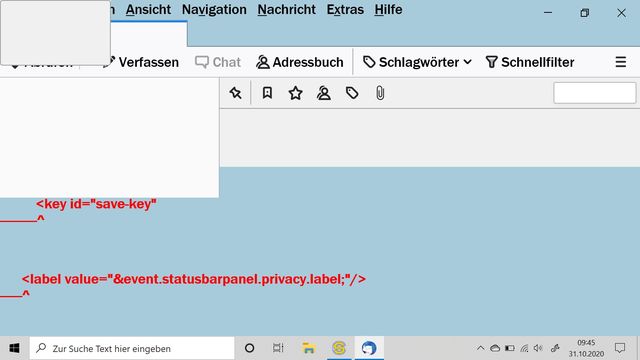
Task: Open the Extras menu
Action: pyautogui.click(x=345, y=9)
